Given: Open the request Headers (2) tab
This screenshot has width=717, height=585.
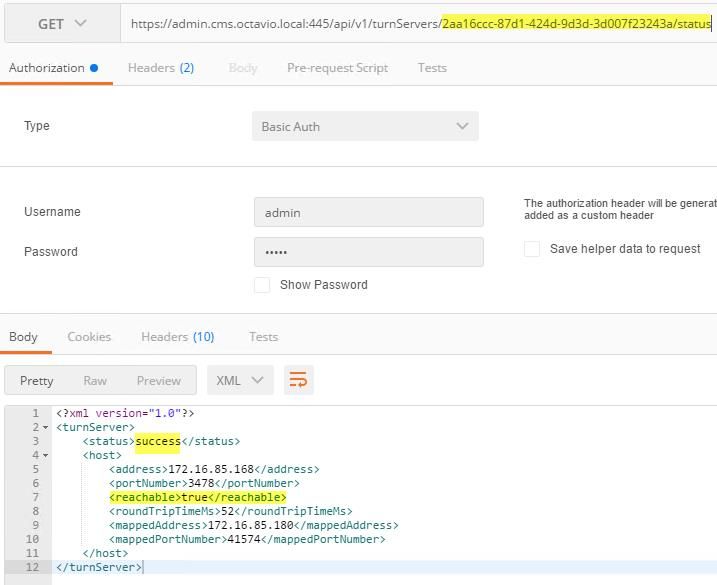Looking at the screenshot, I should 161,68.
